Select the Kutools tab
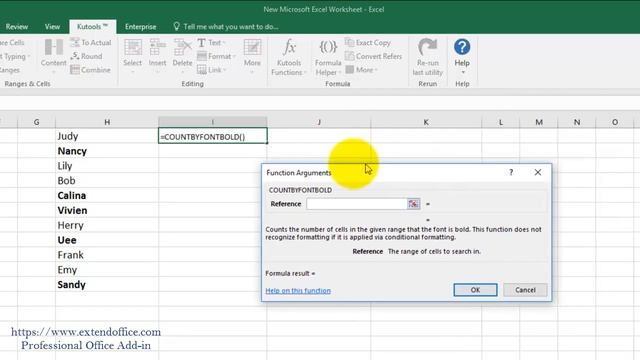The image size is (640, 360). click(x=92, y=27)
